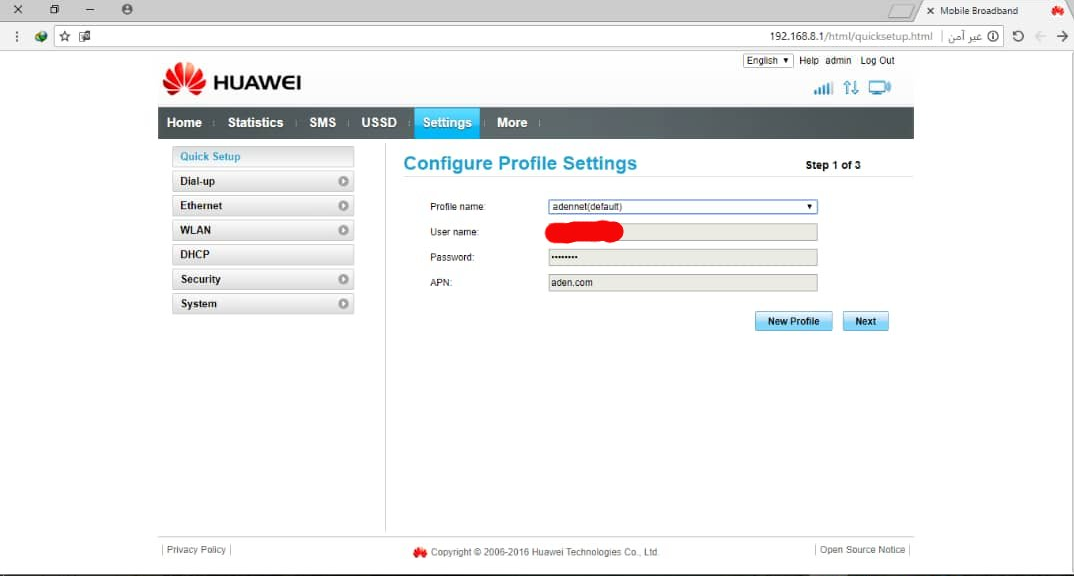Expand the Dial-up sidebar section
The width and height of the screenshot is (1074, 576).
coord(263,181)
